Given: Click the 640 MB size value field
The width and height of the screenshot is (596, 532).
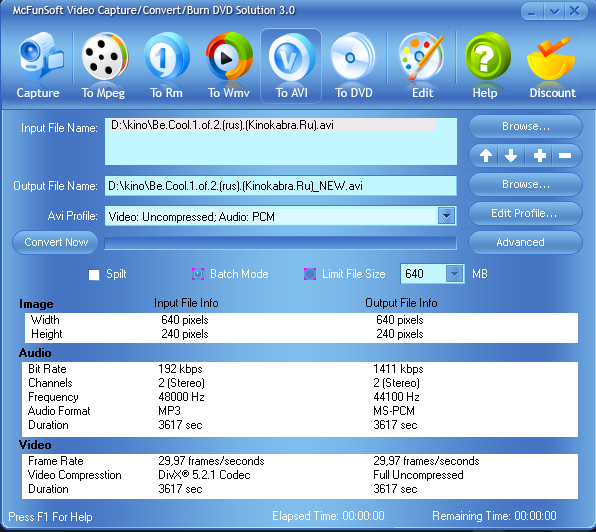Looking at the screenshot, I should (423, 274).
